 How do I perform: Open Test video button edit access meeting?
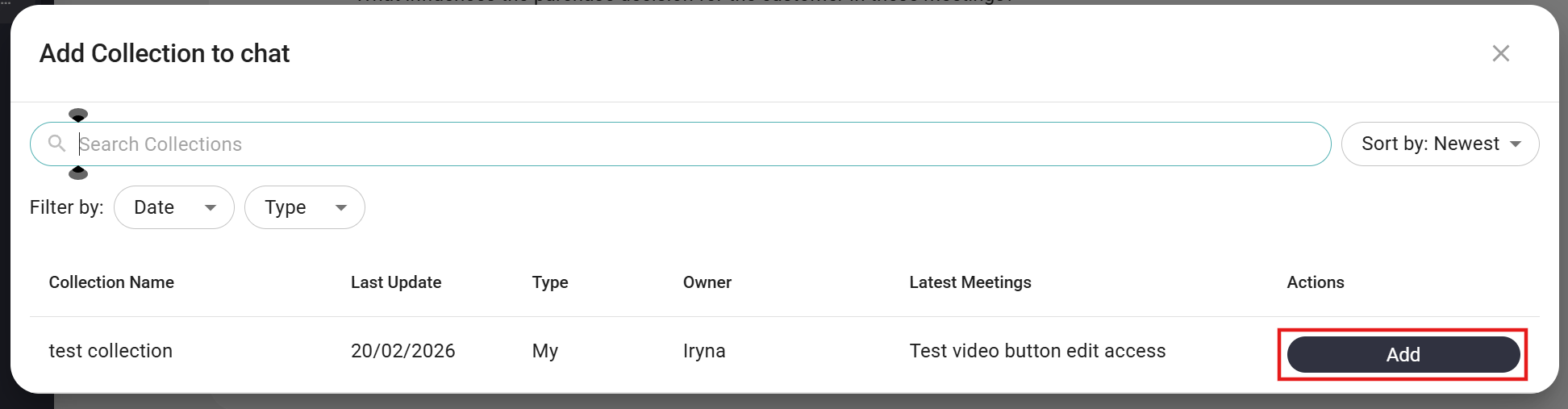point(1037,351)
